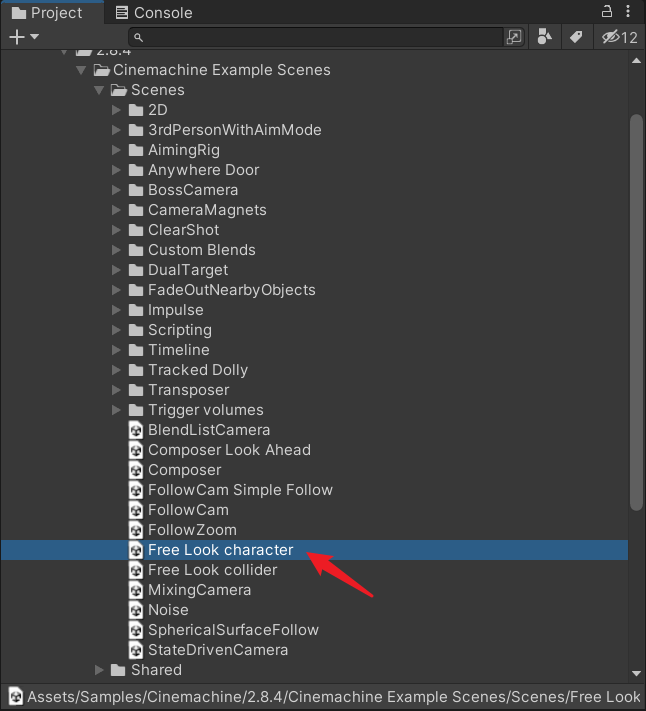Select the AimingRig folder name
646x711 pixels.
tap(184, 150)
